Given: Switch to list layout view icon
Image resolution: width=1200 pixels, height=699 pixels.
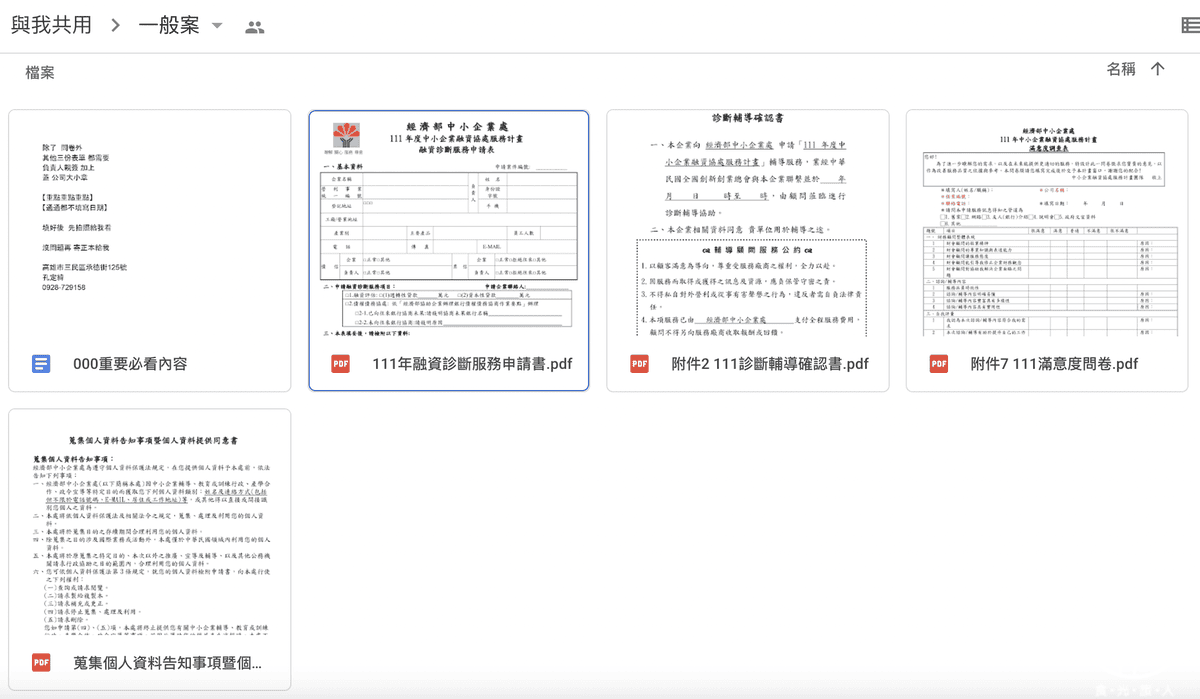Looking at the screenshot, I should 1190,26.
